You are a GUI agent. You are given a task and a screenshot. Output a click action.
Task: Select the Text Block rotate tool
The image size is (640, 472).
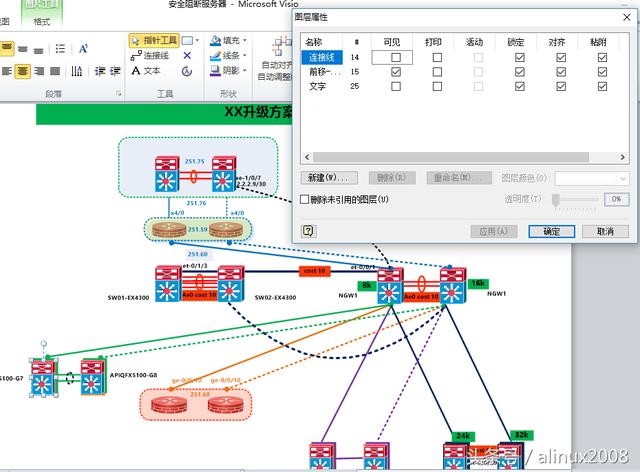187,71
